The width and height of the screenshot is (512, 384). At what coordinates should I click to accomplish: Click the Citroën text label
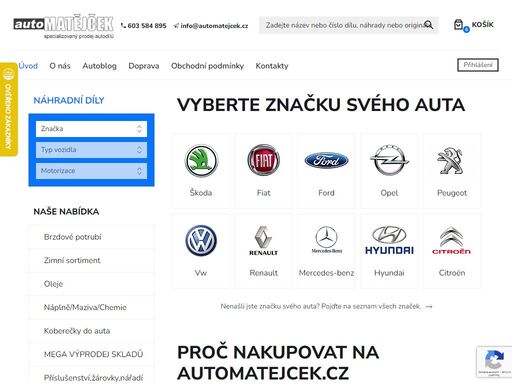click(452, 273)
